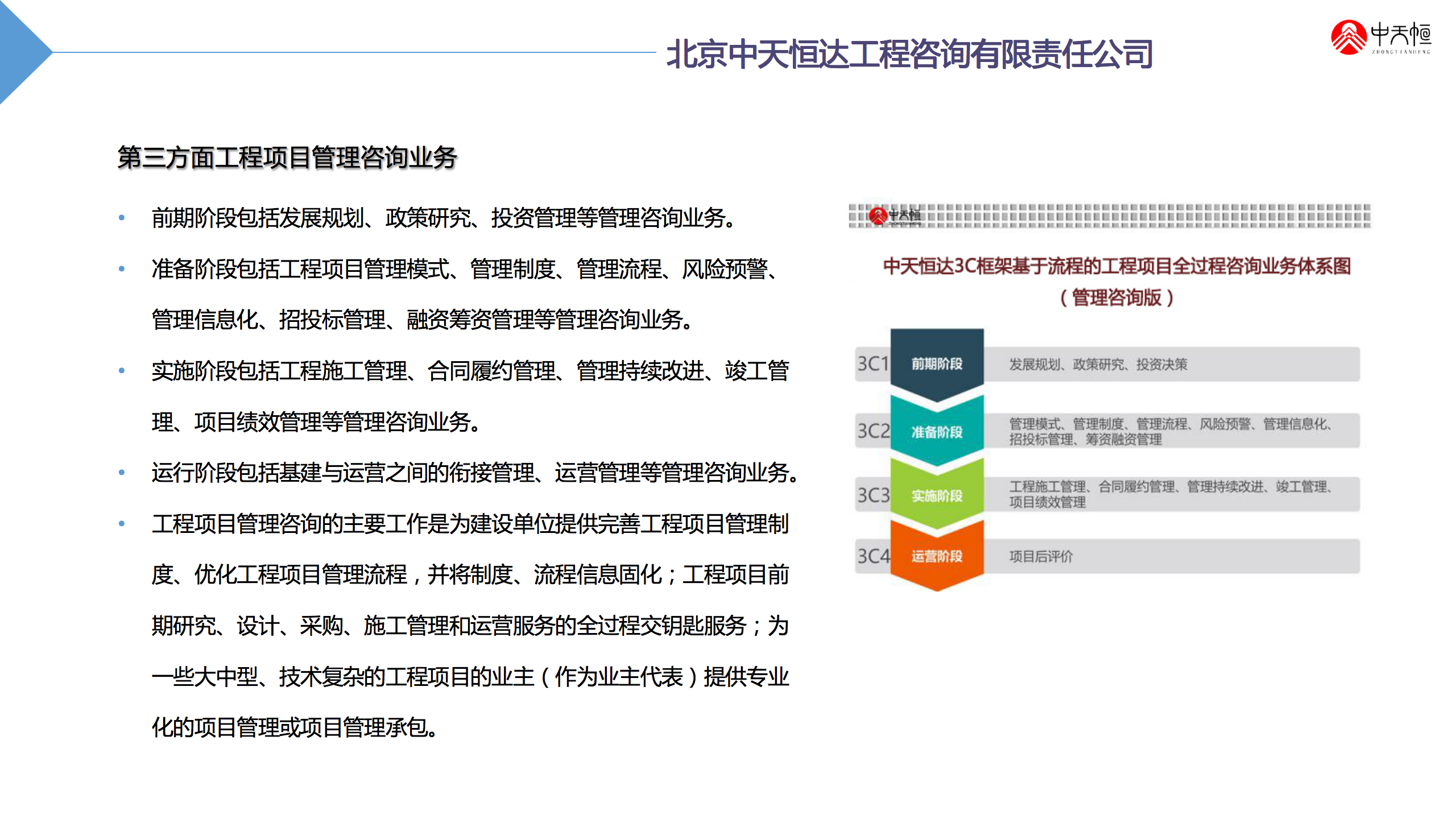Click bullet text starting with 前期阶段包括发展规划
Viewport: 1456px width, 819px height.
(x=445, y=218)
